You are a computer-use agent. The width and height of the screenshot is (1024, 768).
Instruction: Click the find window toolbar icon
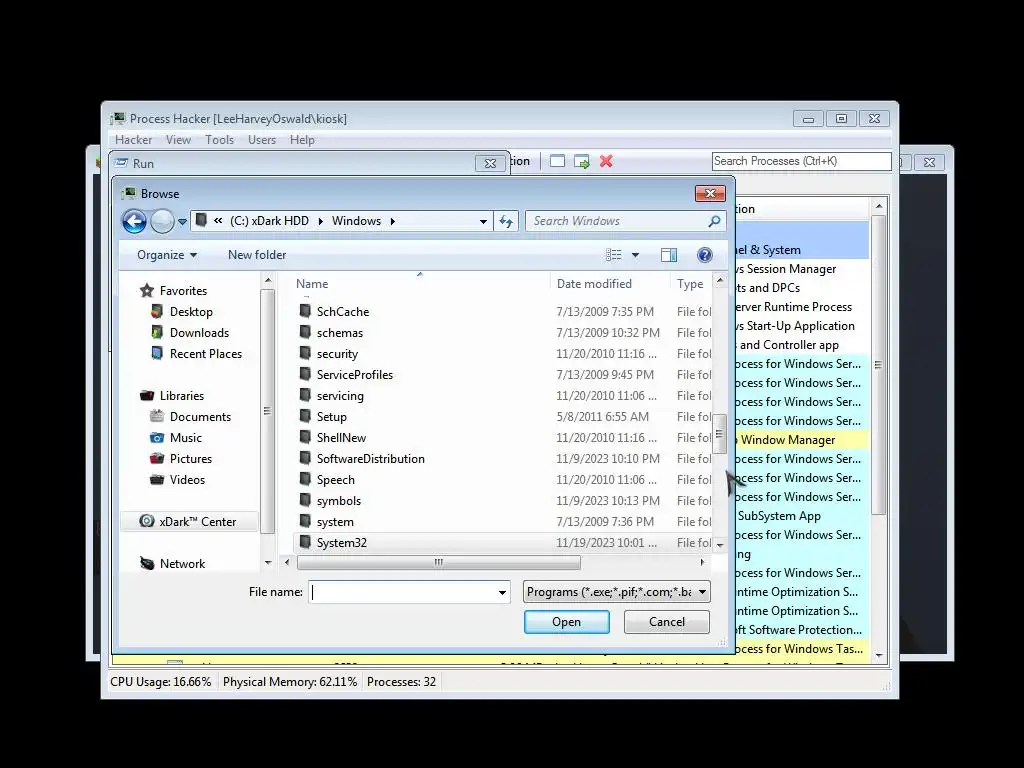557,161
